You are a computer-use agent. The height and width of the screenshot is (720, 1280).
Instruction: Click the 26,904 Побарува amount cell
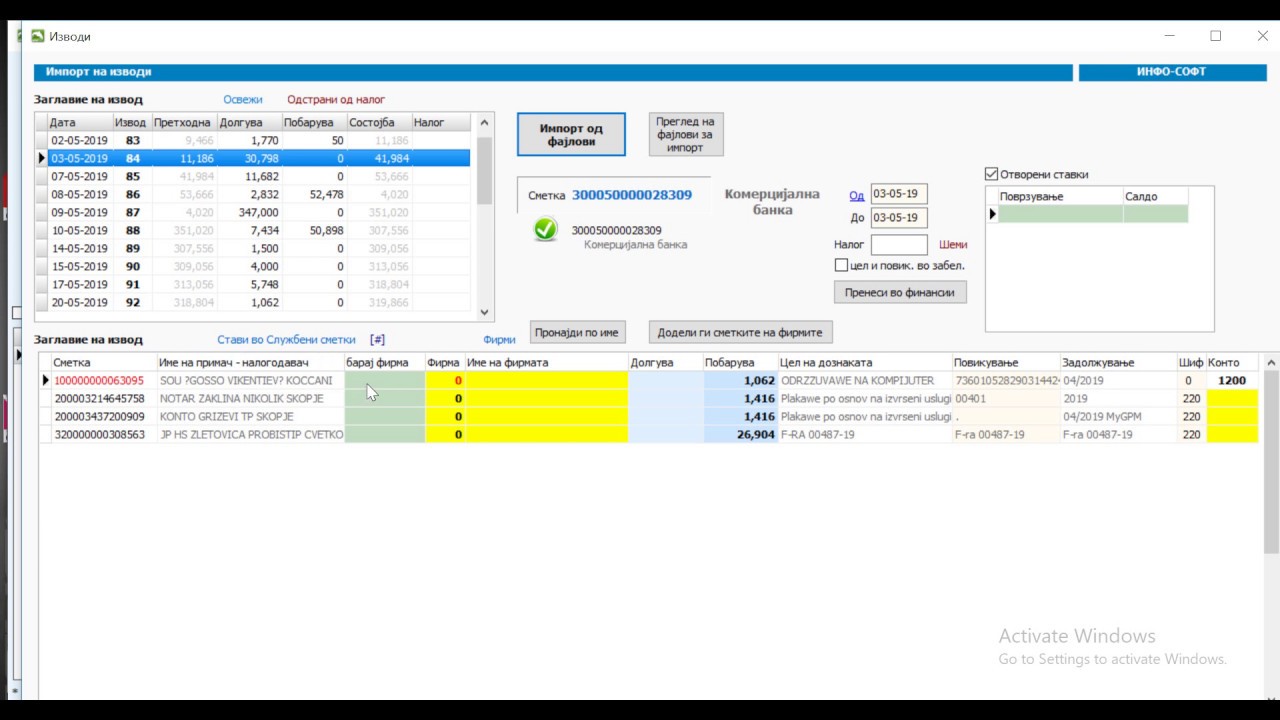coord(740,435)
